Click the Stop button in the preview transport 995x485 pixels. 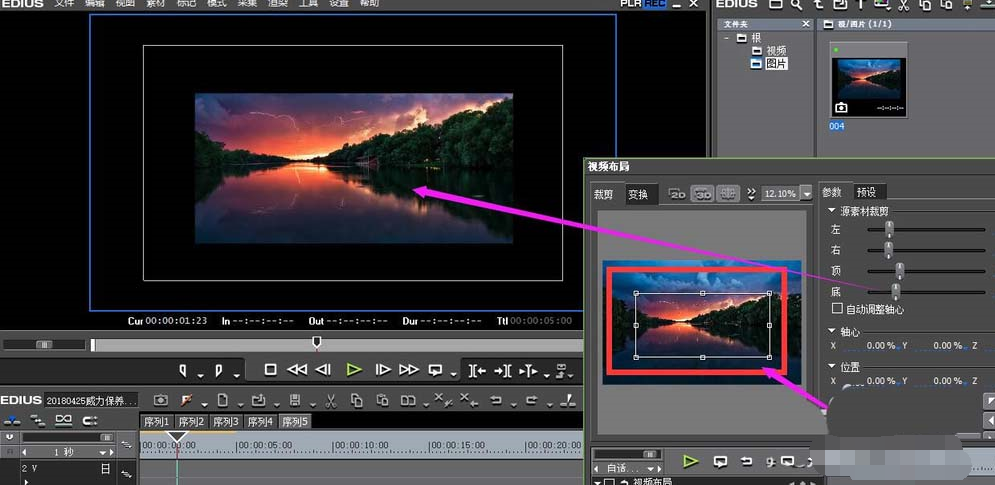click(270, 369)
